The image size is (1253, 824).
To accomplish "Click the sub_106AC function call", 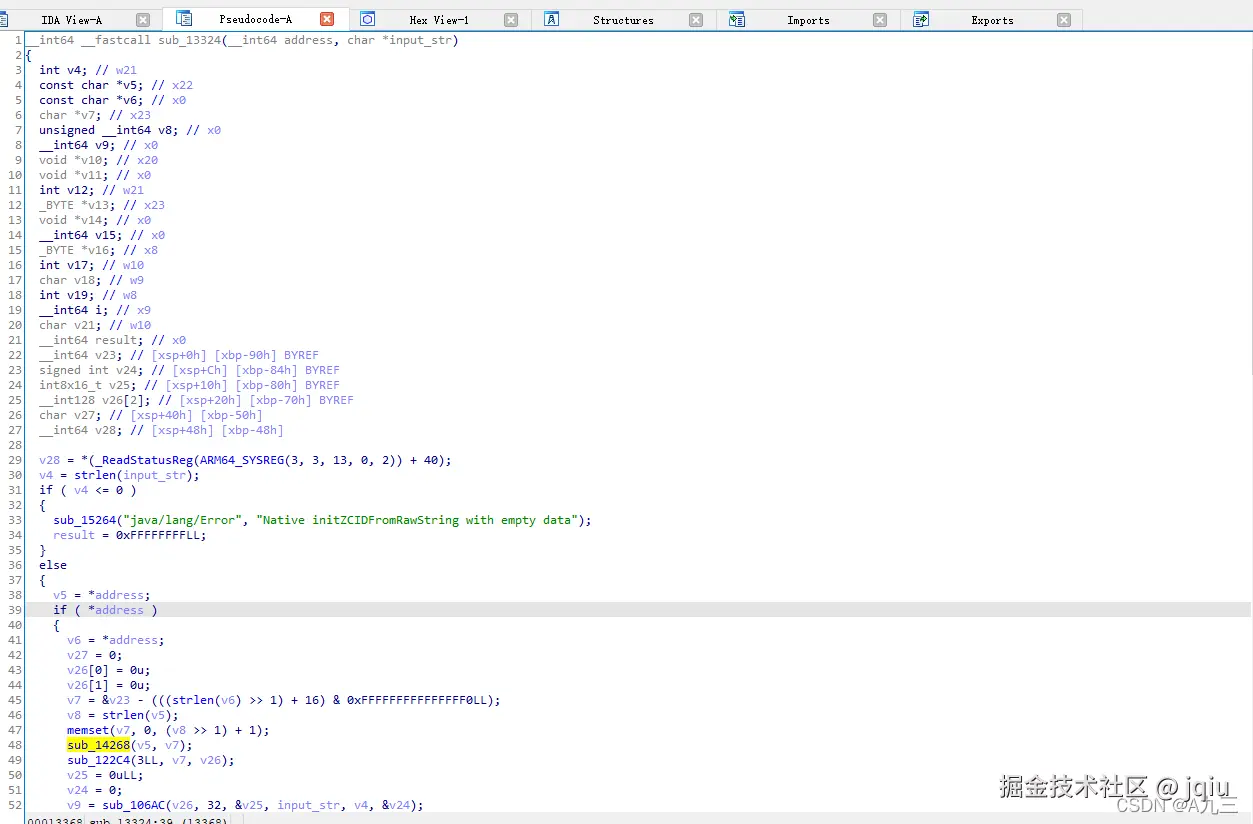I will coord(134,805).
